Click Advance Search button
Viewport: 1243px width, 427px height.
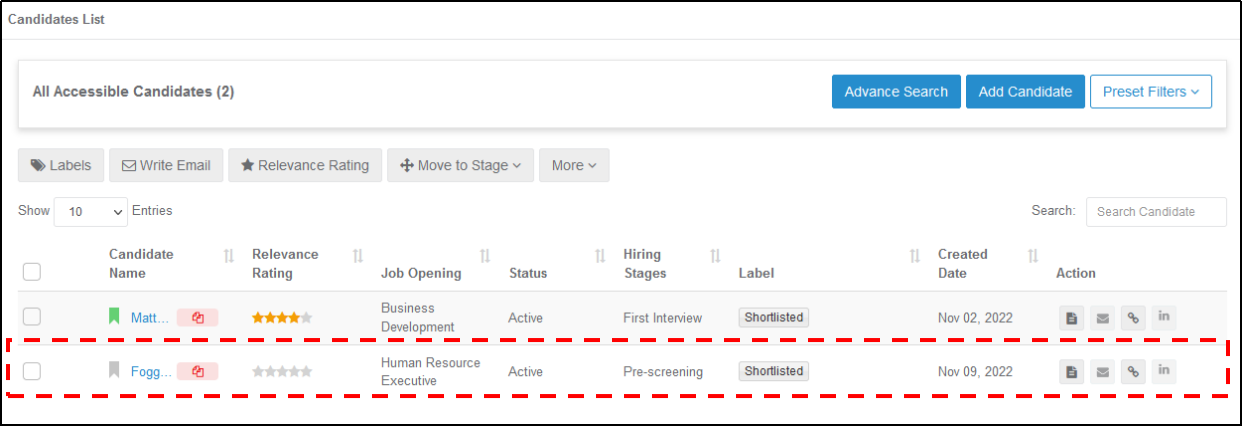click(896, 91)
